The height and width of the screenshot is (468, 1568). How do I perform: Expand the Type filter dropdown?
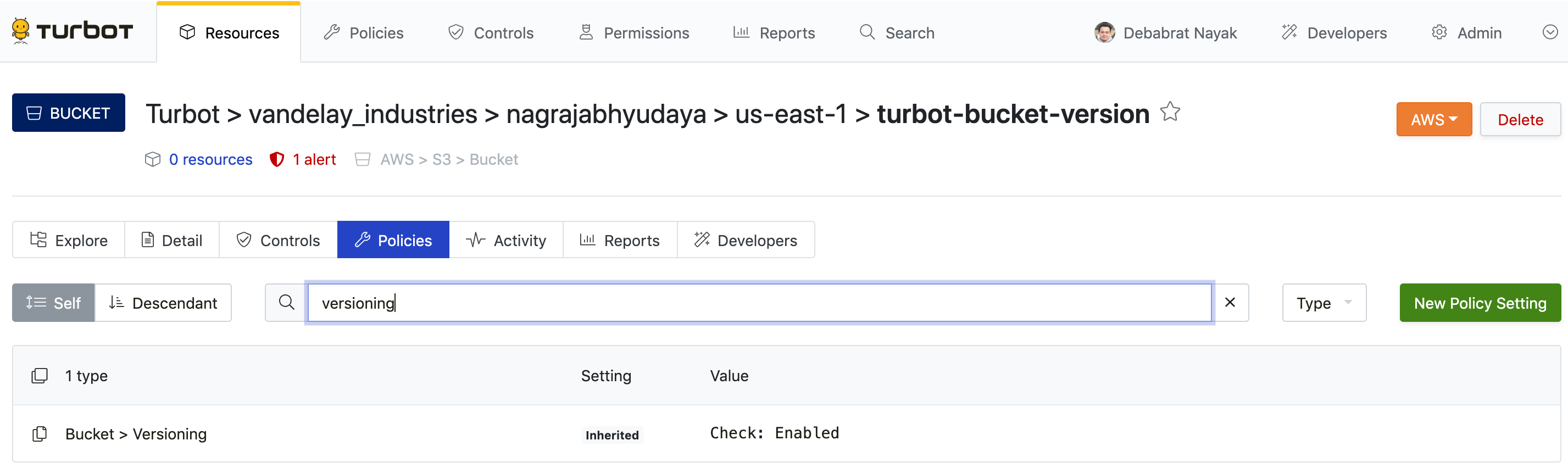(x=1324, y=303)
